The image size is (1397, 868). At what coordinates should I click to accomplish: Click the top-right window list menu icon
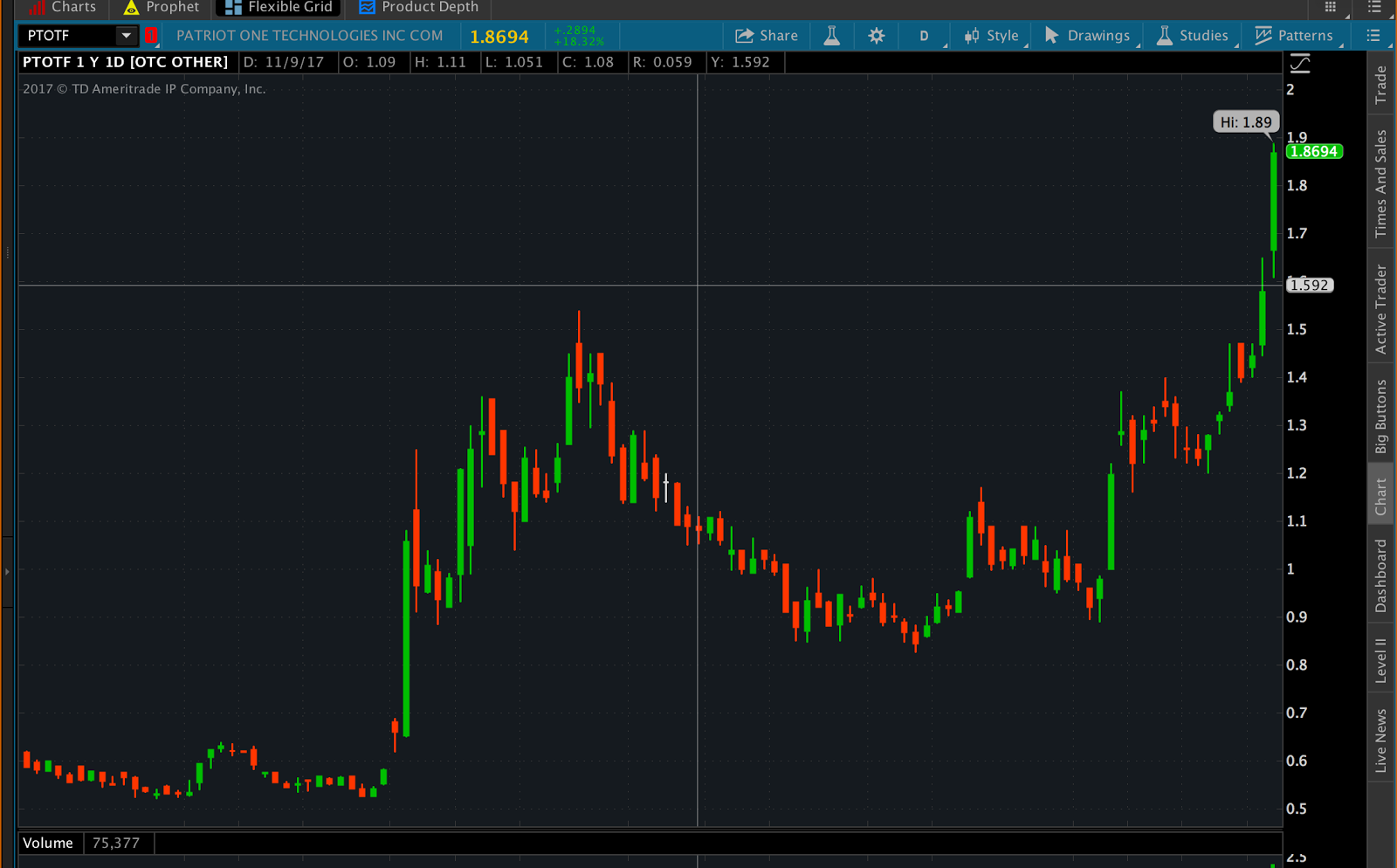click(1374, 7)
